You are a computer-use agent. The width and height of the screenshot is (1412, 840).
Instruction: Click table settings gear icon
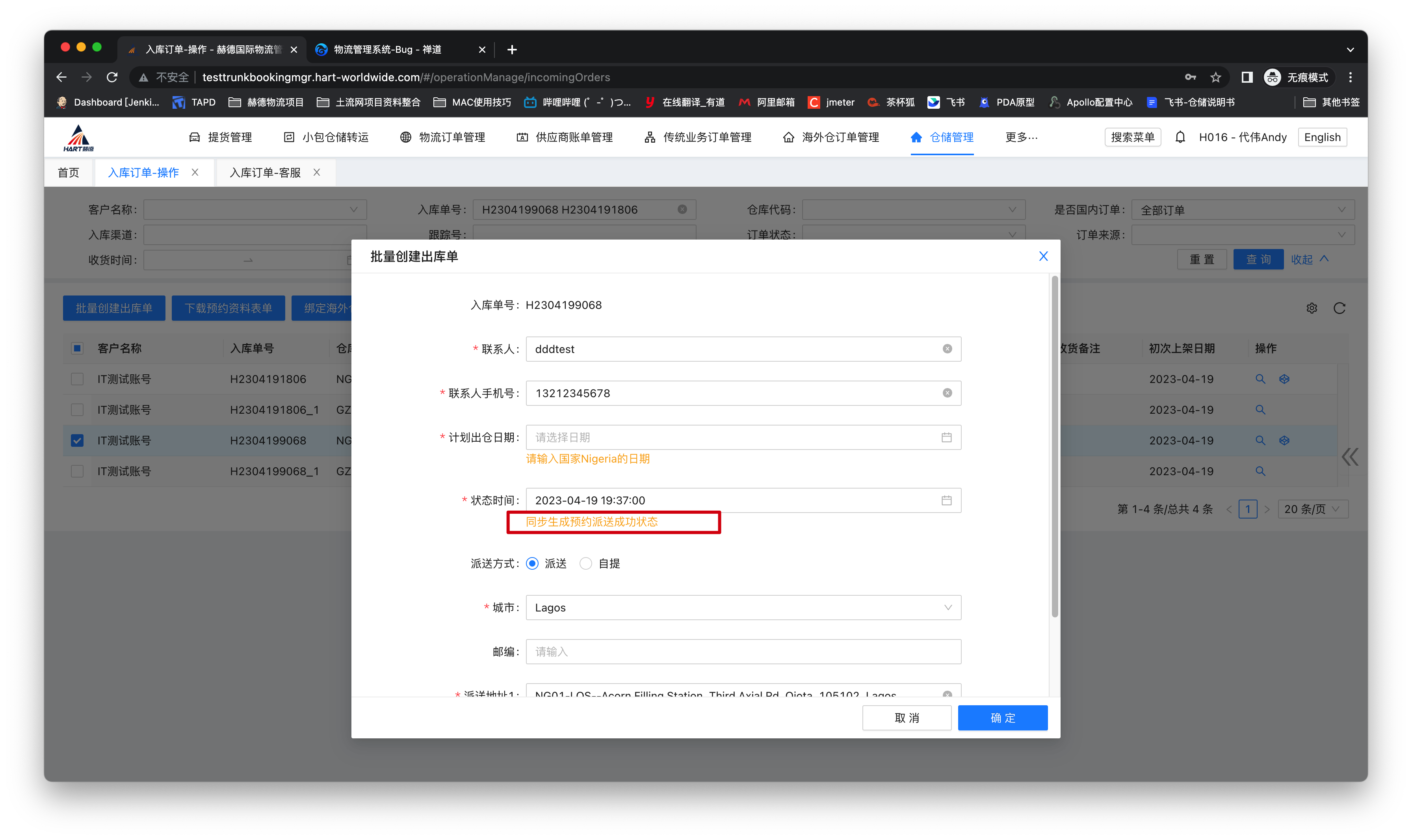[1311, 308]
